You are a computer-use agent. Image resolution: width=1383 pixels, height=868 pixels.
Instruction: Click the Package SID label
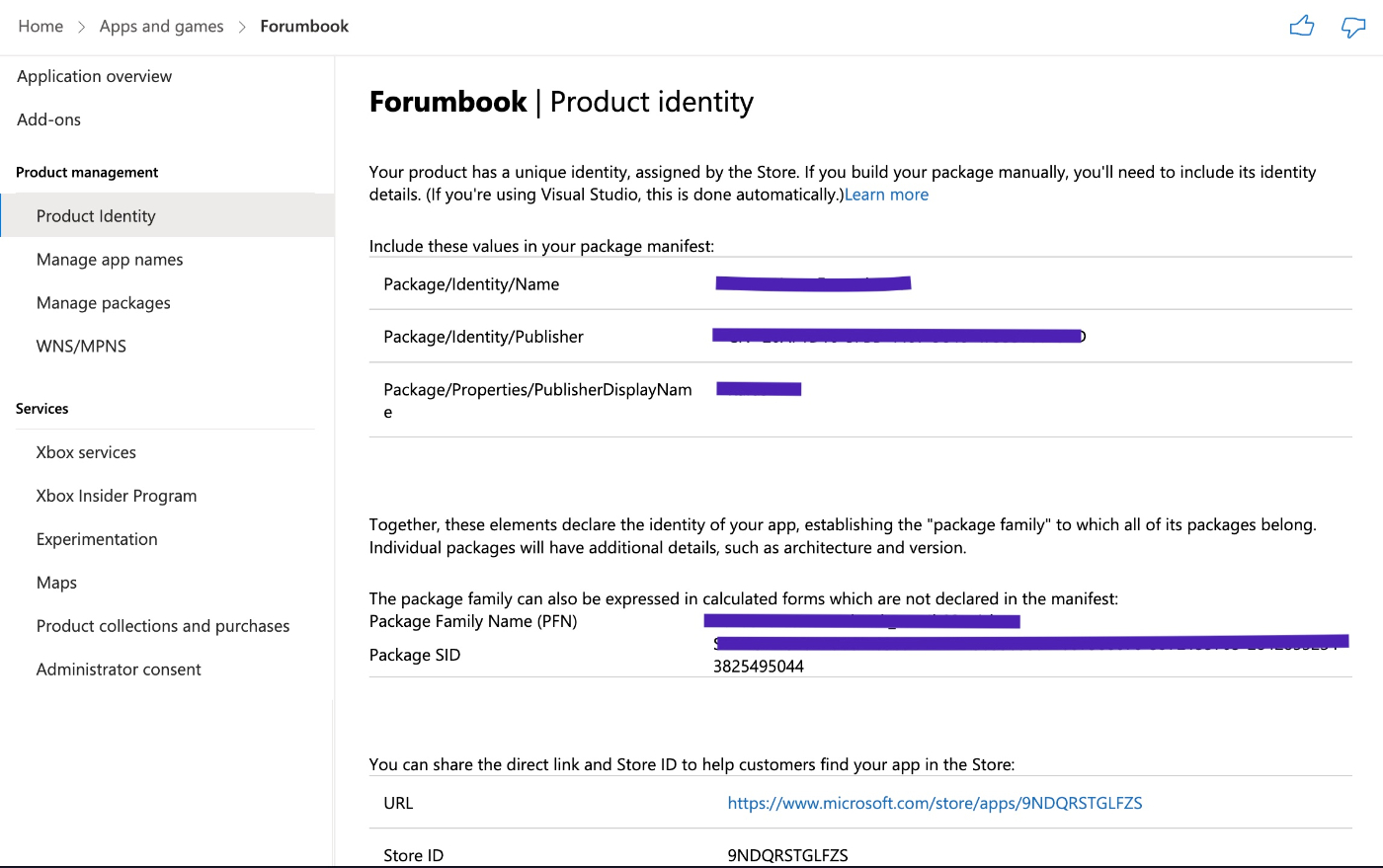(x=415, y=655)
